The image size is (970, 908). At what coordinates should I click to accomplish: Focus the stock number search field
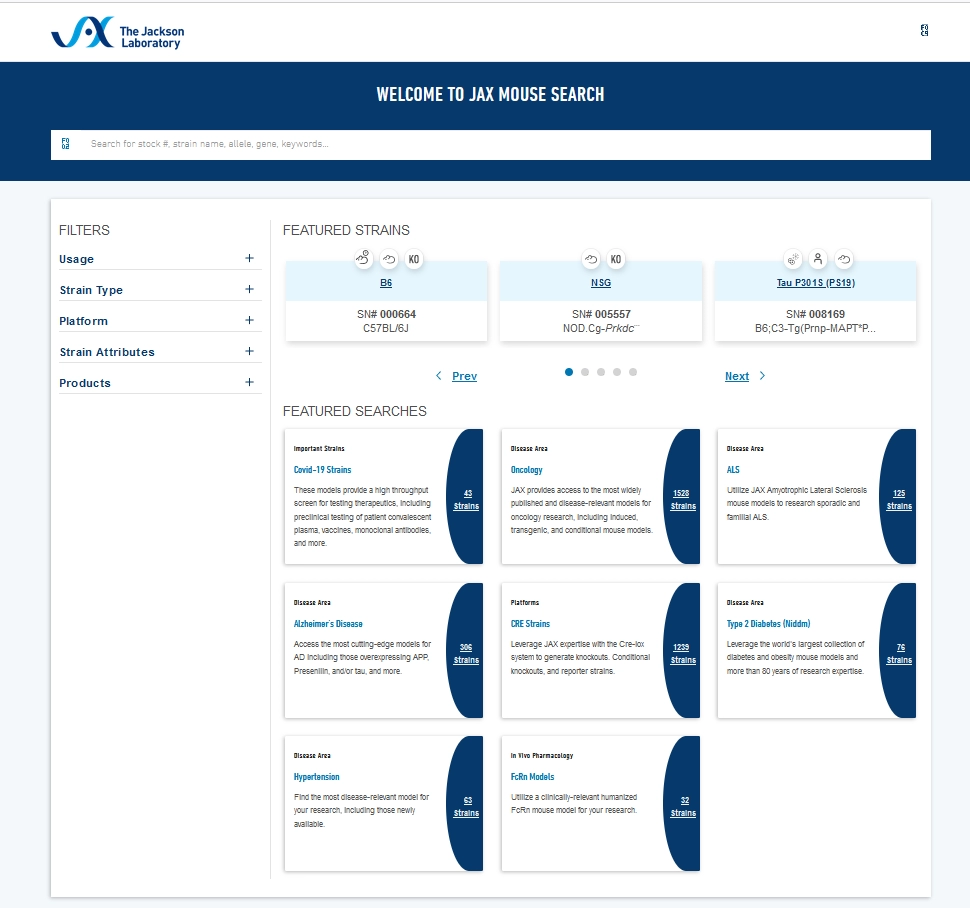pyautogui.click(x=500, y=144)
